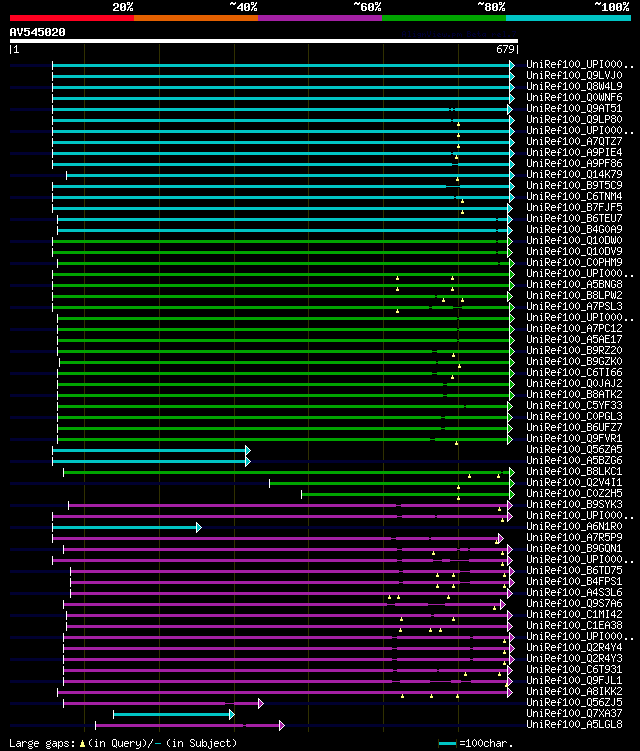Image resolution: width=640 pixels, height=751 pixels.
Task: Open hit UniRef100_Q0JAJ2
Action: pyautogui.click(x=574, y=383)
